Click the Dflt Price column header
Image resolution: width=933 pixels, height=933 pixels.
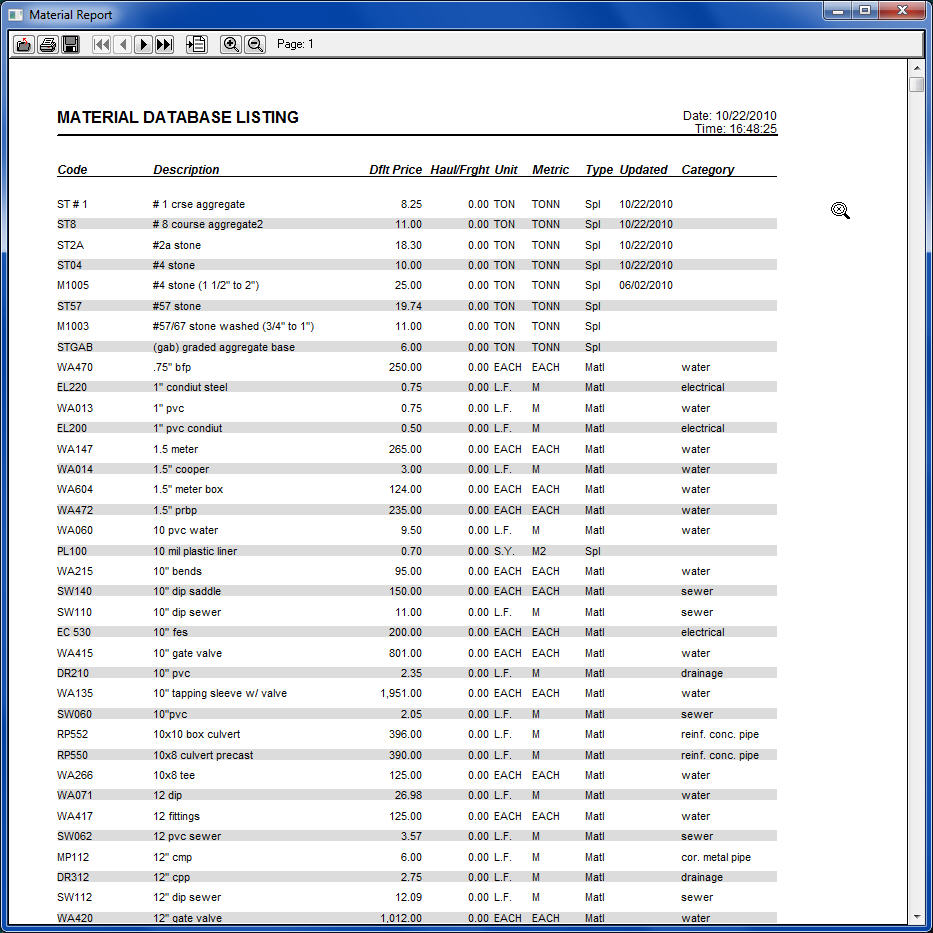click(x=395, y=170)
